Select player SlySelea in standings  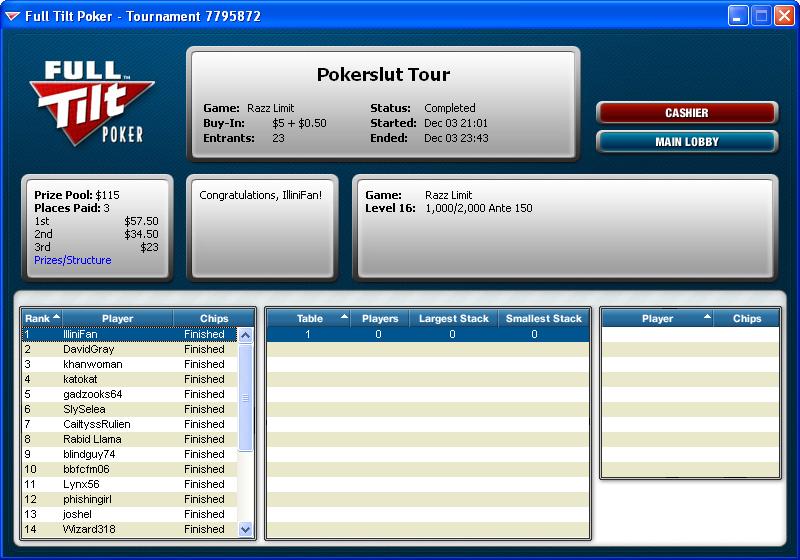click(x=130, y=409)
